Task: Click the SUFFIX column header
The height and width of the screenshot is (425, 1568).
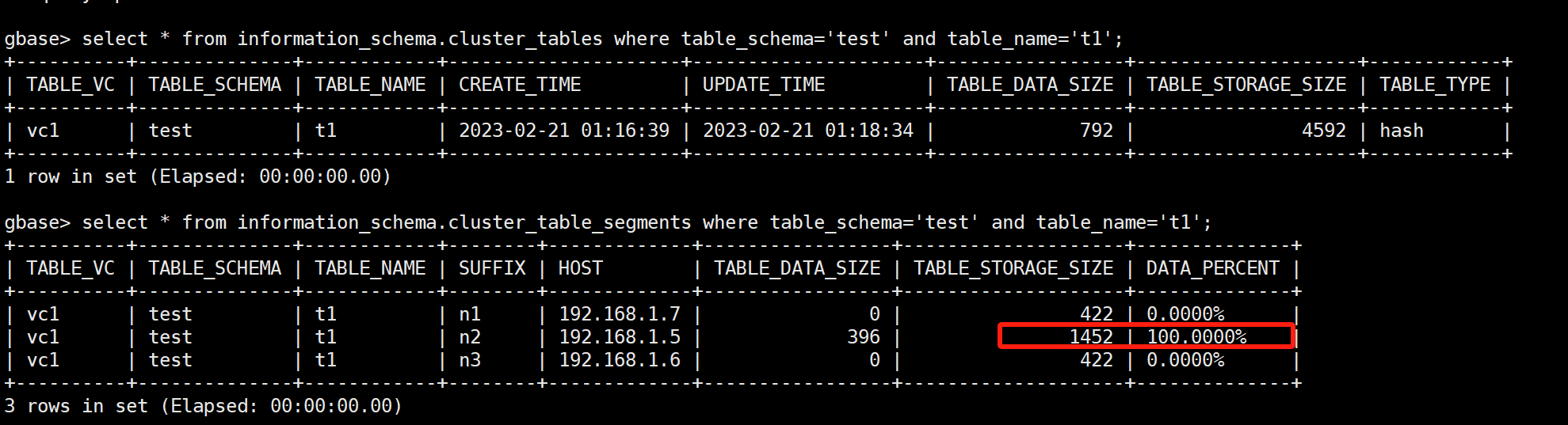Action: (x=492, y=268)
